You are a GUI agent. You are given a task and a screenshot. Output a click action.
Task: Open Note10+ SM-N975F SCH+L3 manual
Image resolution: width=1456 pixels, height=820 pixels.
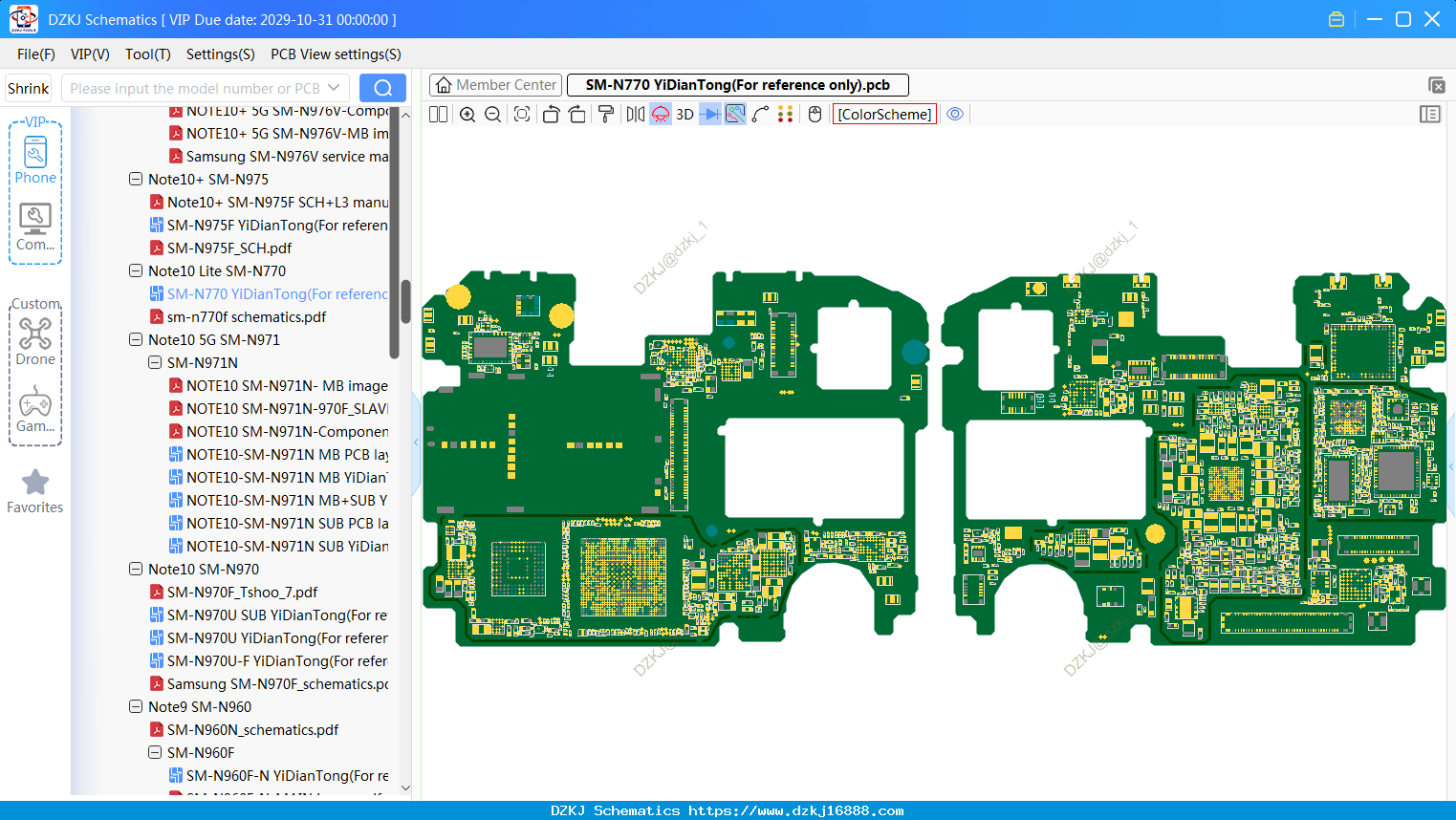point(277,202)
